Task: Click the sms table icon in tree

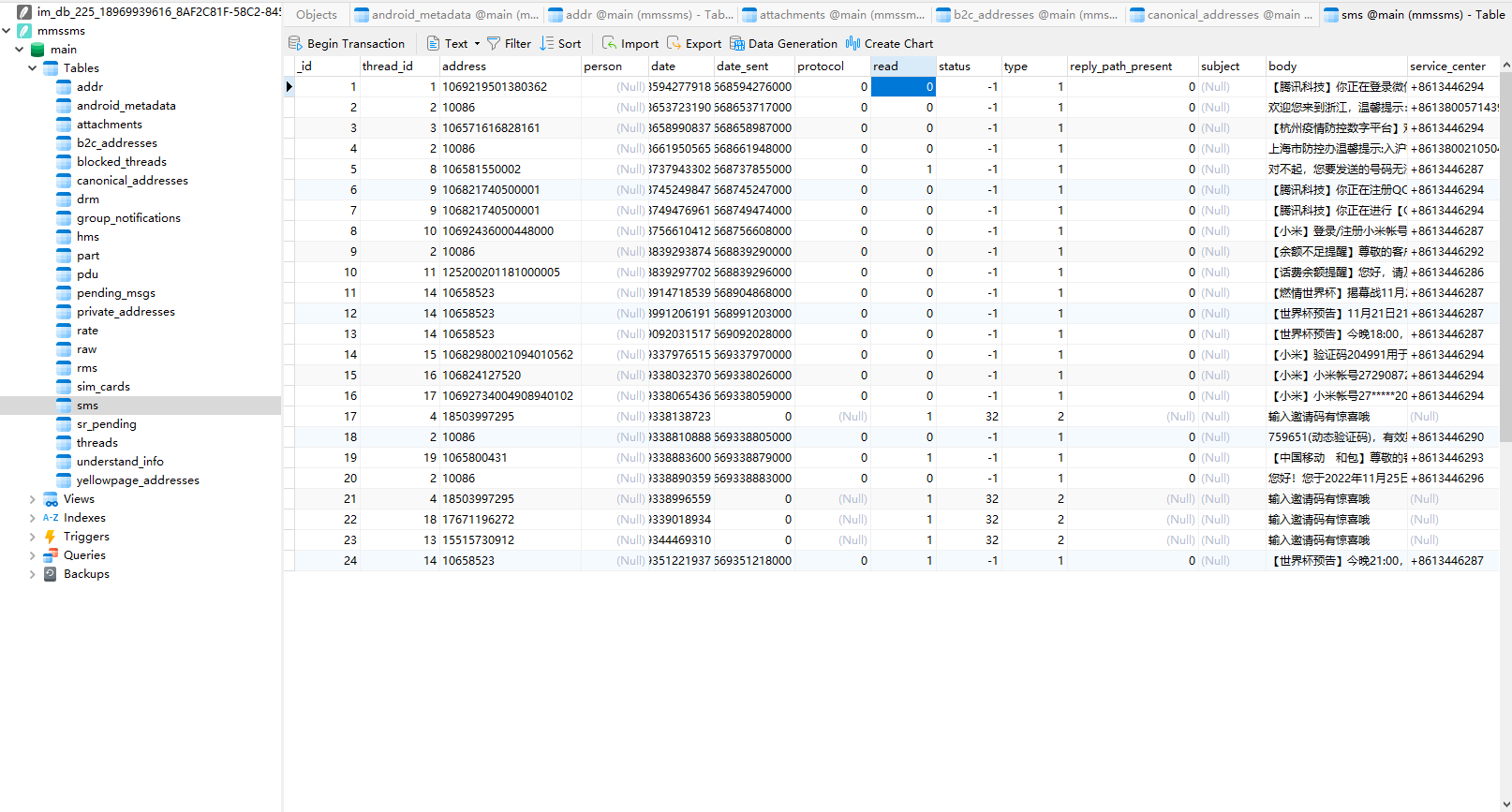Action: (64, 406)
